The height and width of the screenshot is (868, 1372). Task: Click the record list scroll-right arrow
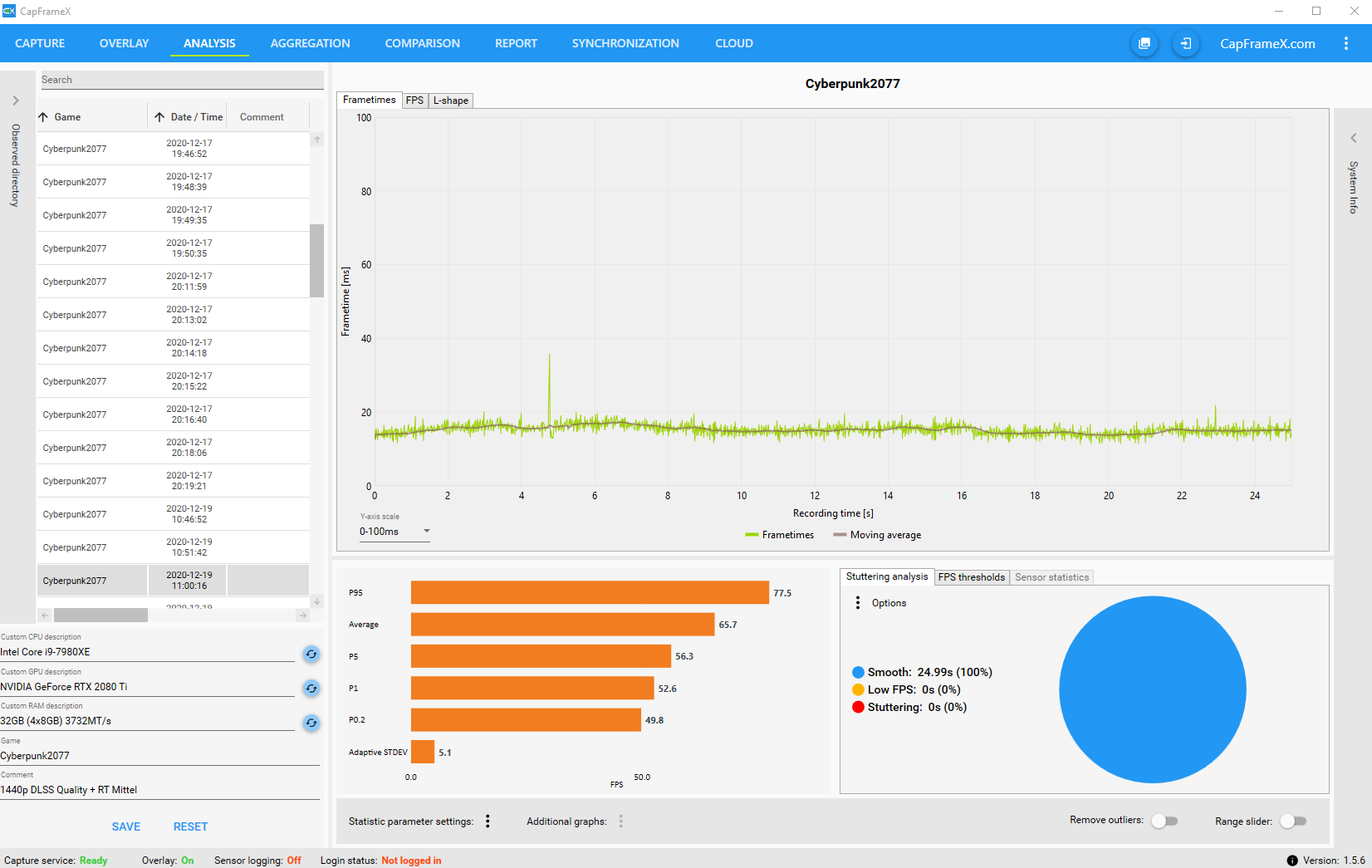(303, 615)
